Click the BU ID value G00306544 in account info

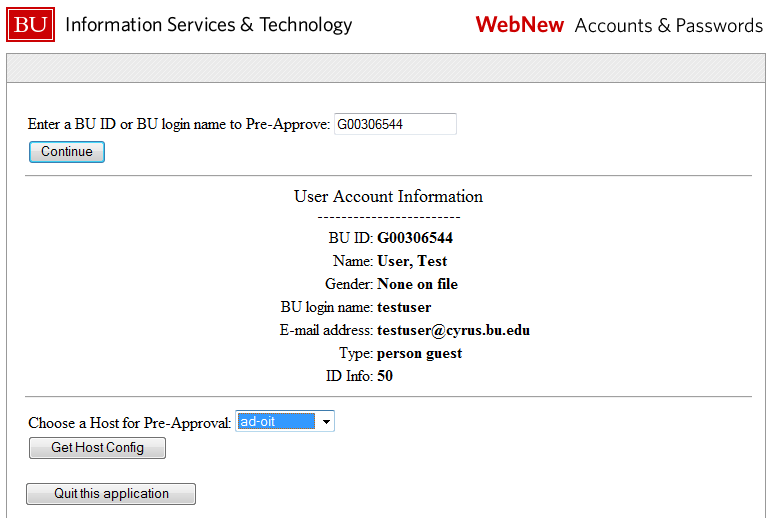tap(415, 238)
